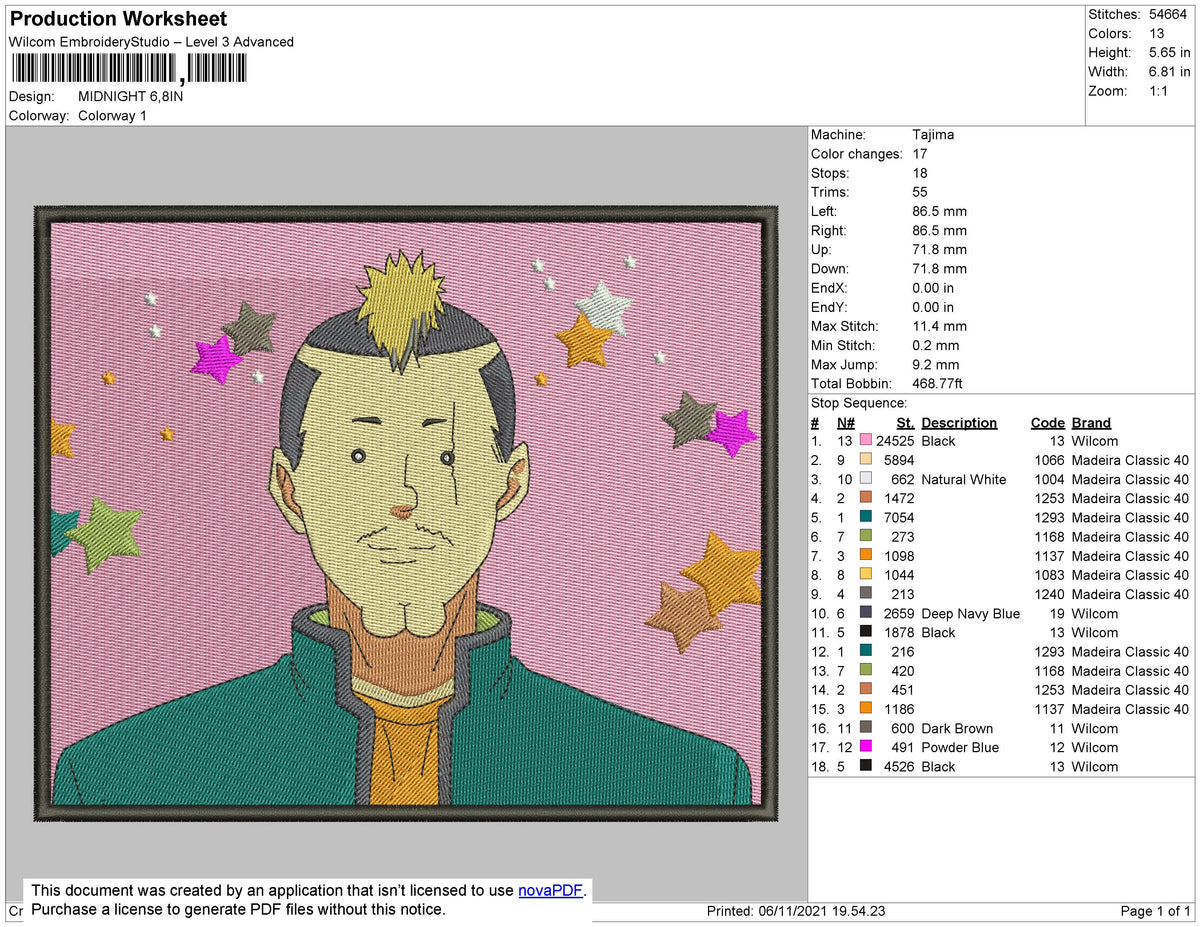
Task: Click the Machine value Tajima
Action: [933, 134]
